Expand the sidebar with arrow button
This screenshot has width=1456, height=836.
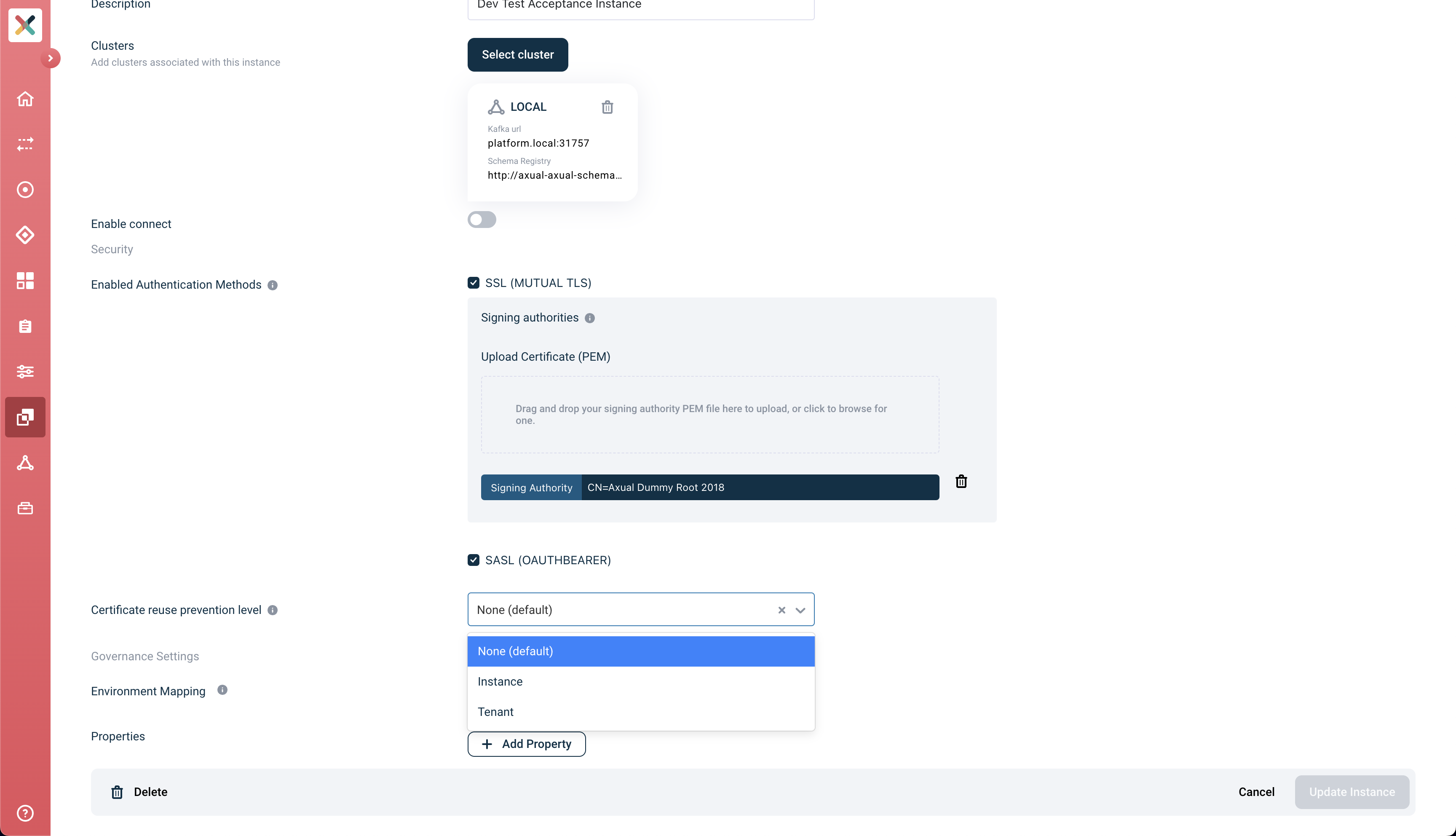click(51, 58)
